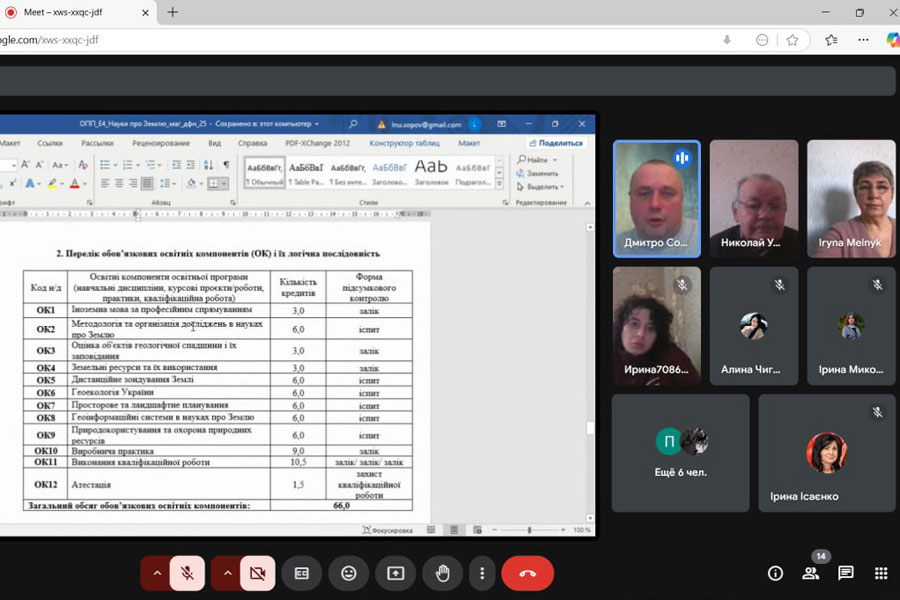Show the participants list
This screenshot has width=900, height=600.
pyautogui.click(x=810, y=573)
